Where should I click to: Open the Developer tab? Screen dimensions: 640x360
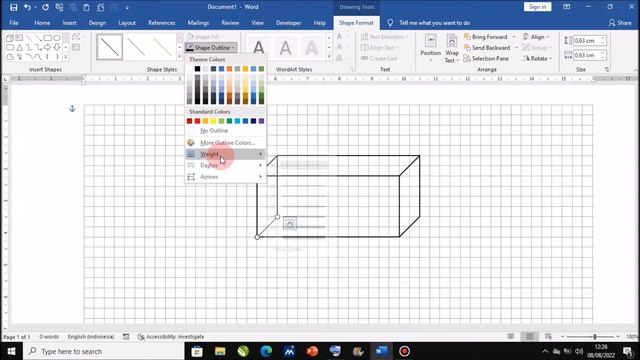(288, 23)
